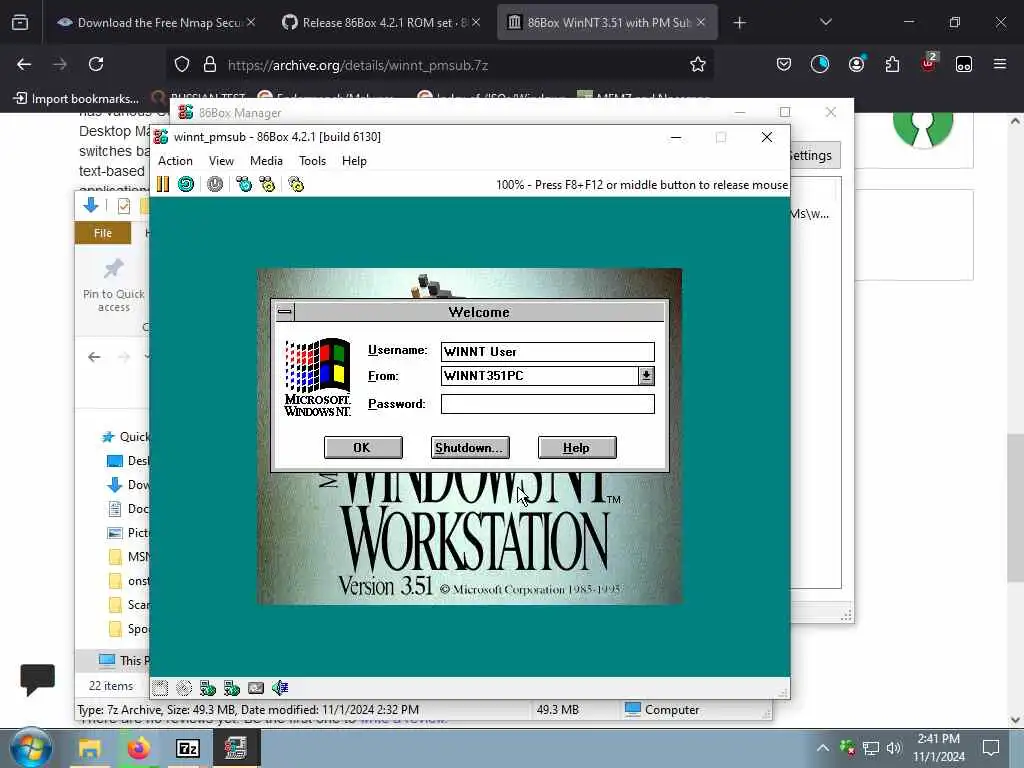Click Pin to Quick access in Explorer
Viewport: 1024px width, 768px height.
click(x=114, y=285)
